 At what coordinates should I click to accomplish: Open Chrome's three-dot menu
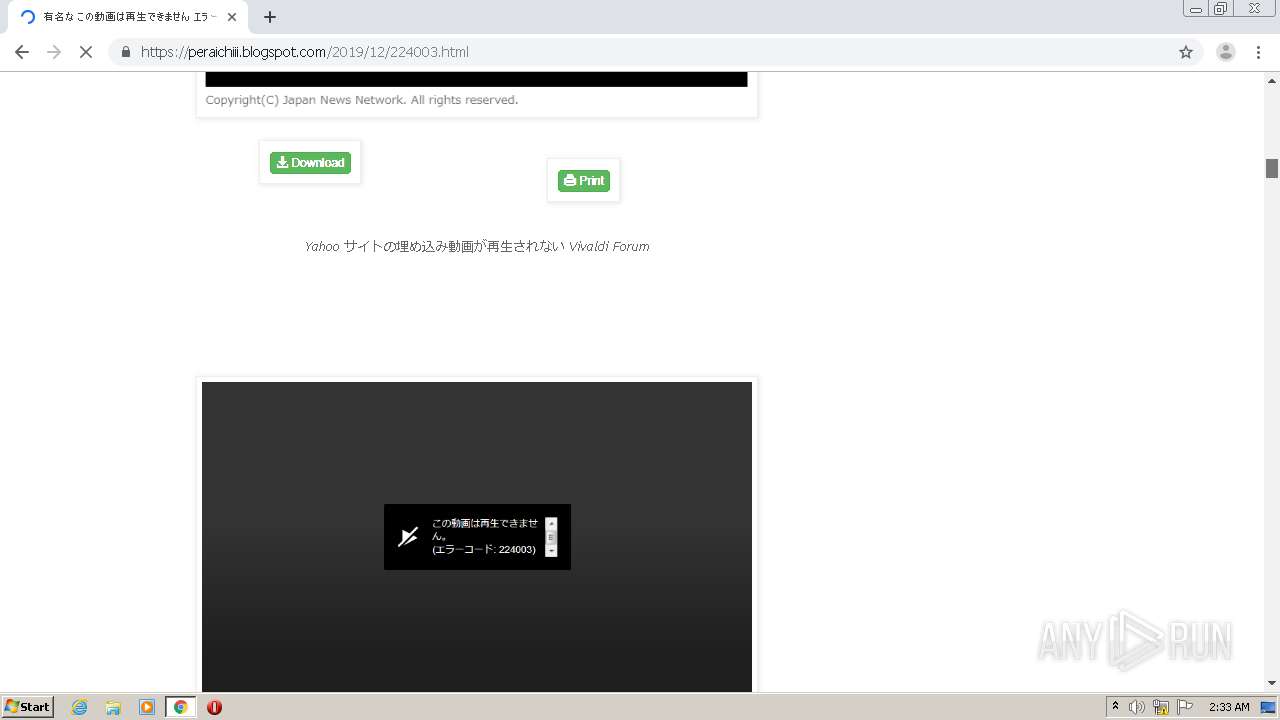click(1258, 52)
